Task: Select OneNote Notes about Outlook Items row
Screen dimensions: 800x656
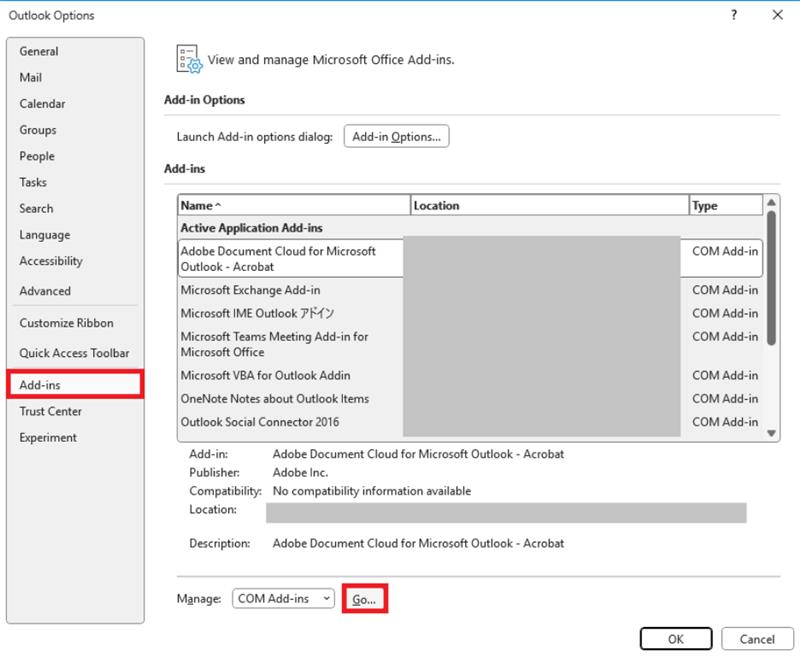Action: point(470,399)
